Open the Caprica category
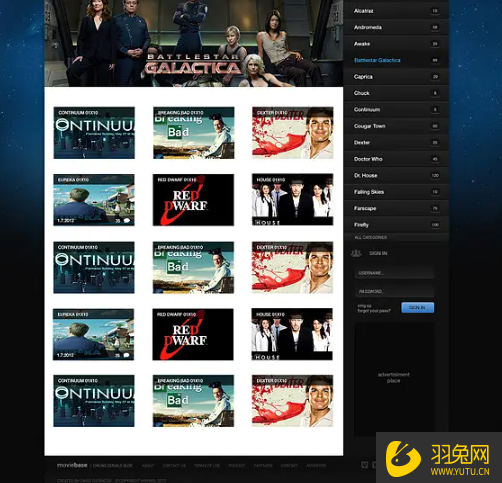 click(x=396, y=77)
